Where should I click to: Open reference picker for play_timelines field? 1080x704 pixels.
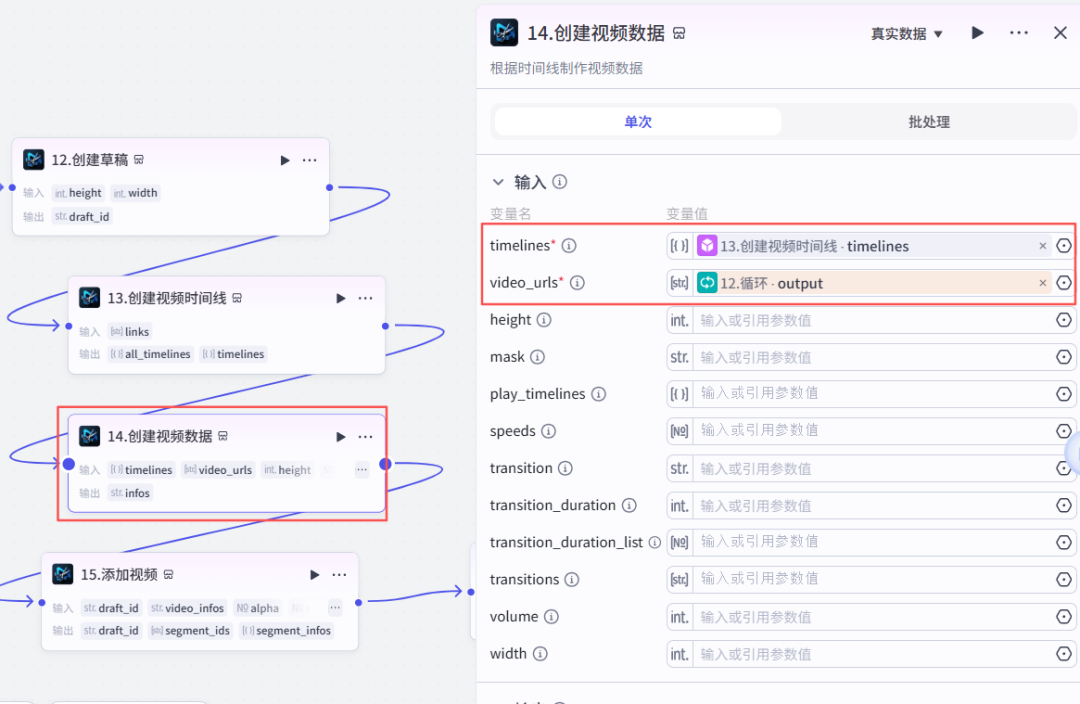(1063, 394)
